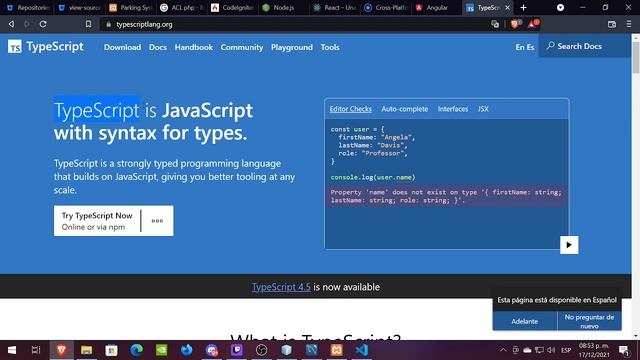Click the Try TypeScript Now button
Screen dimensions: 640x360
97,221
